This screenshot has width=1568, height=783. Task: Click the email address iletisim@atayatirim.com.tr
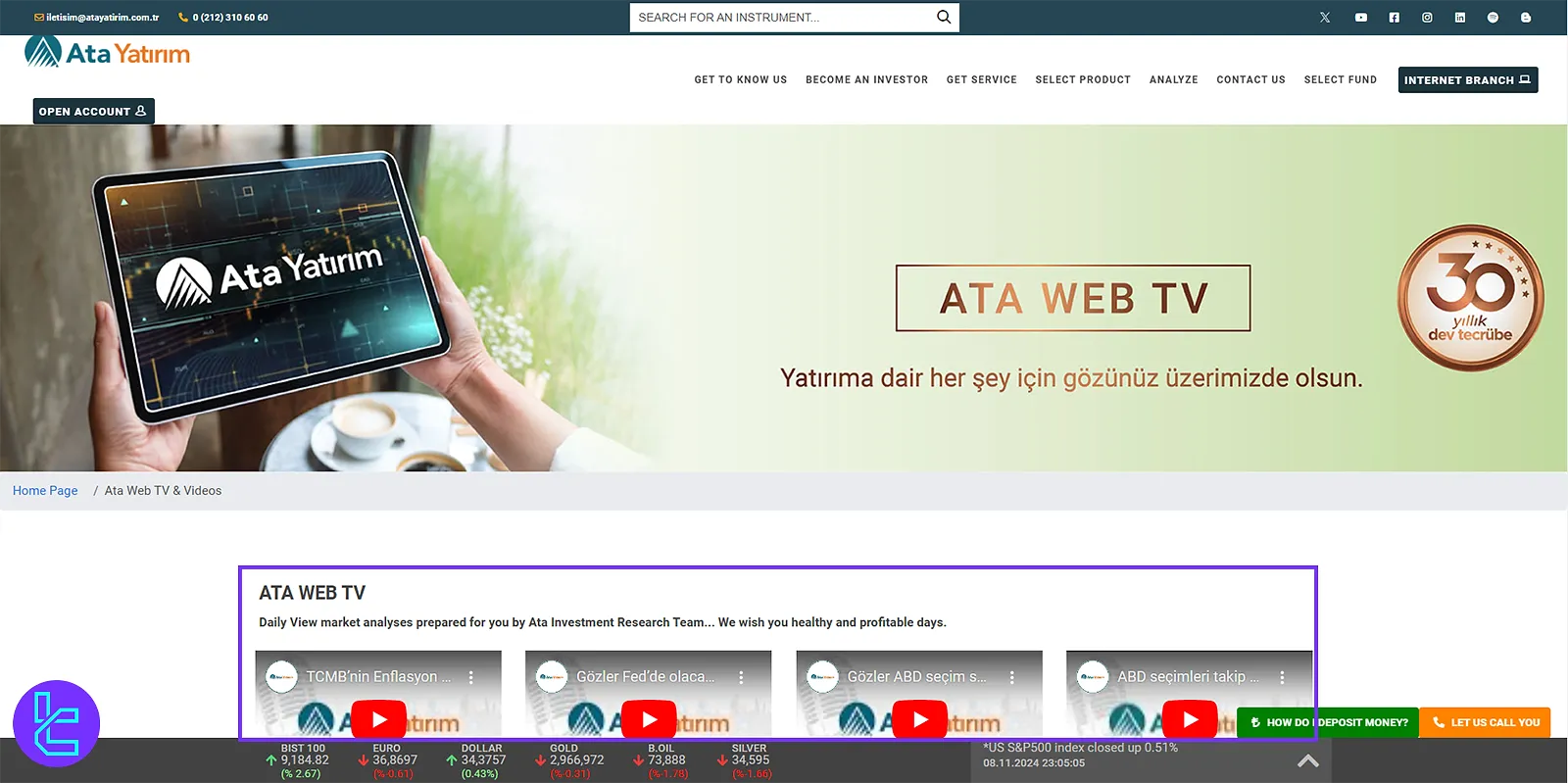point(97,18)
